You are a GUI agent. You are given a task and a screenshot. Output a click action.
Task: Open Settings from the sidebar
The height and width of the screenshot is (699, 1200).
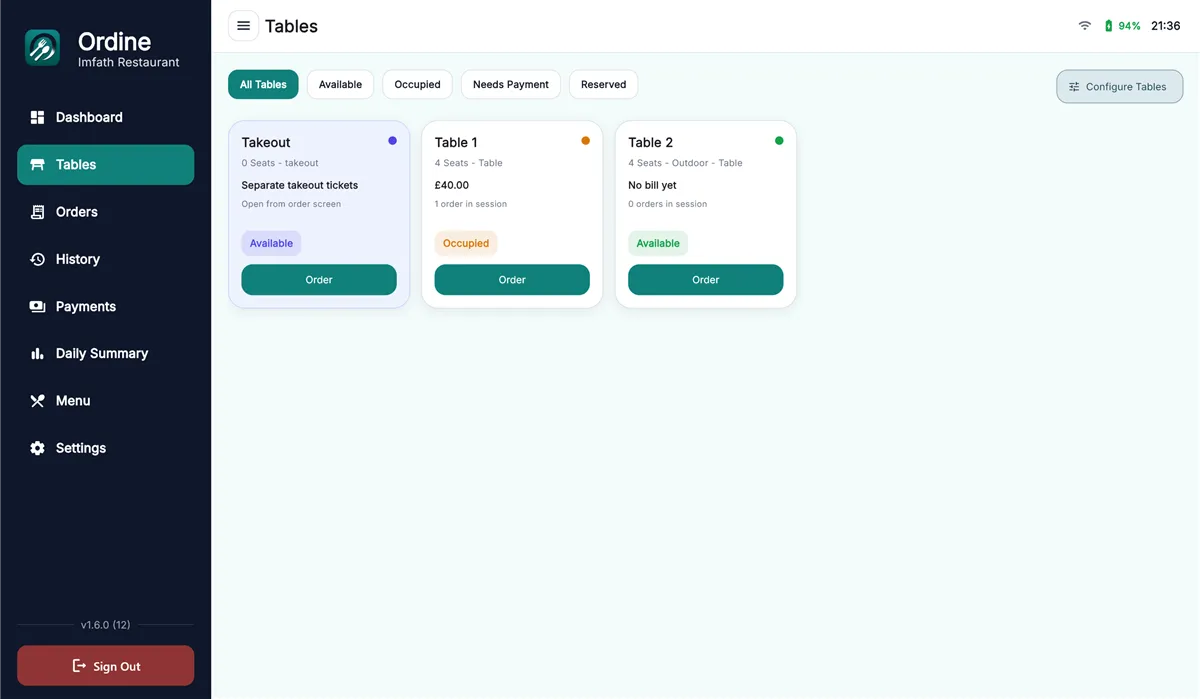(x=105, y=448)
